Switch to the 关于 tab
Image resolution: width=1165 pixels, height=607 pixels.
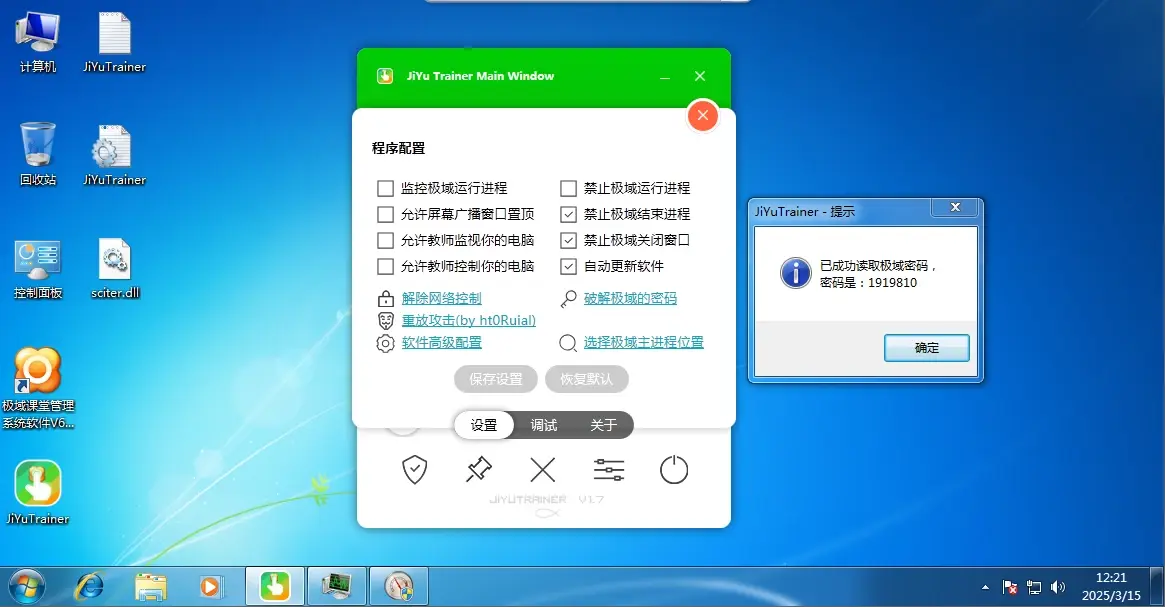coord(603,425)
